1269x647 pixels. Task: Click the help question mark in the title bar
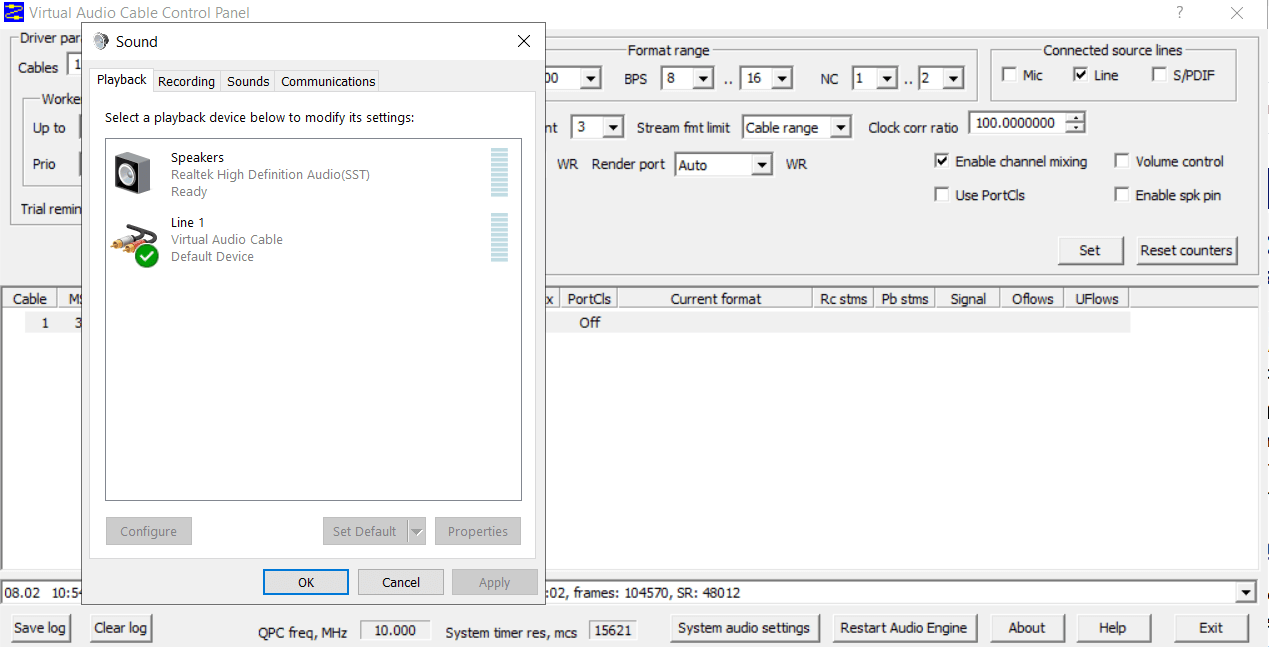point(1180,13)
